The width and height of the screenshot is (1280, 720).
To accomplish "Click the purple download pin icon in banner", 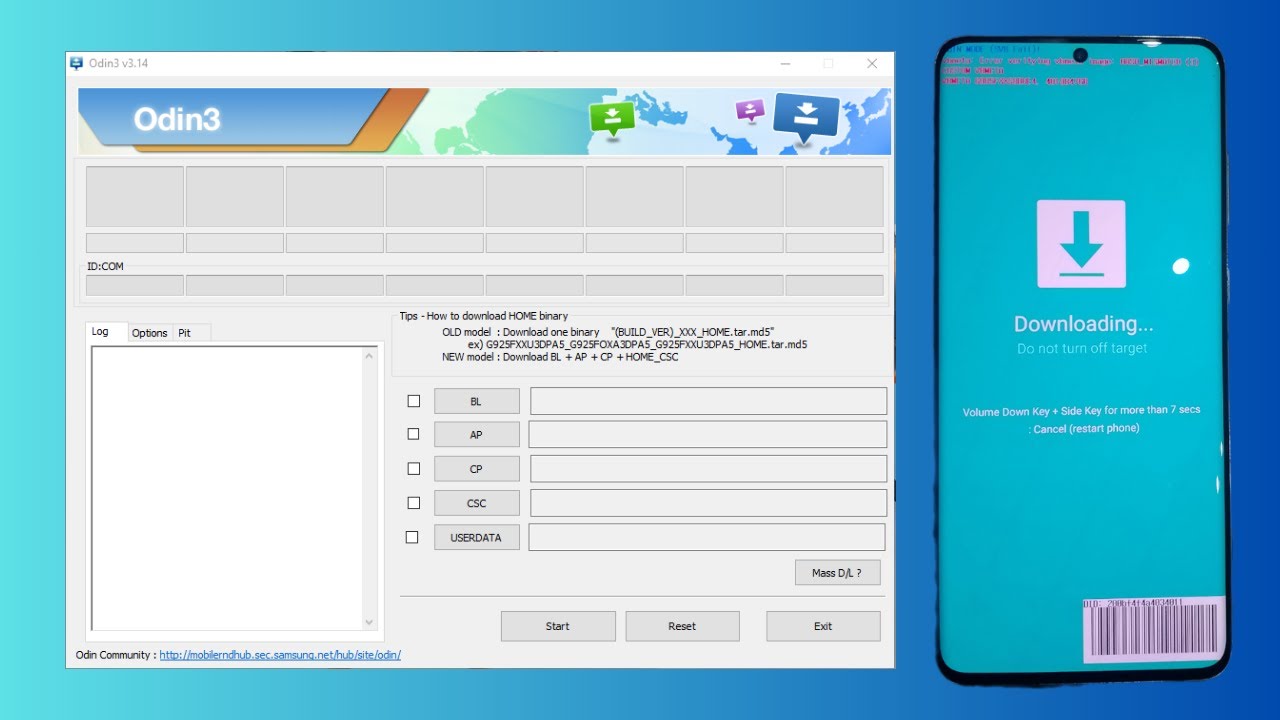I will point(750,110).
